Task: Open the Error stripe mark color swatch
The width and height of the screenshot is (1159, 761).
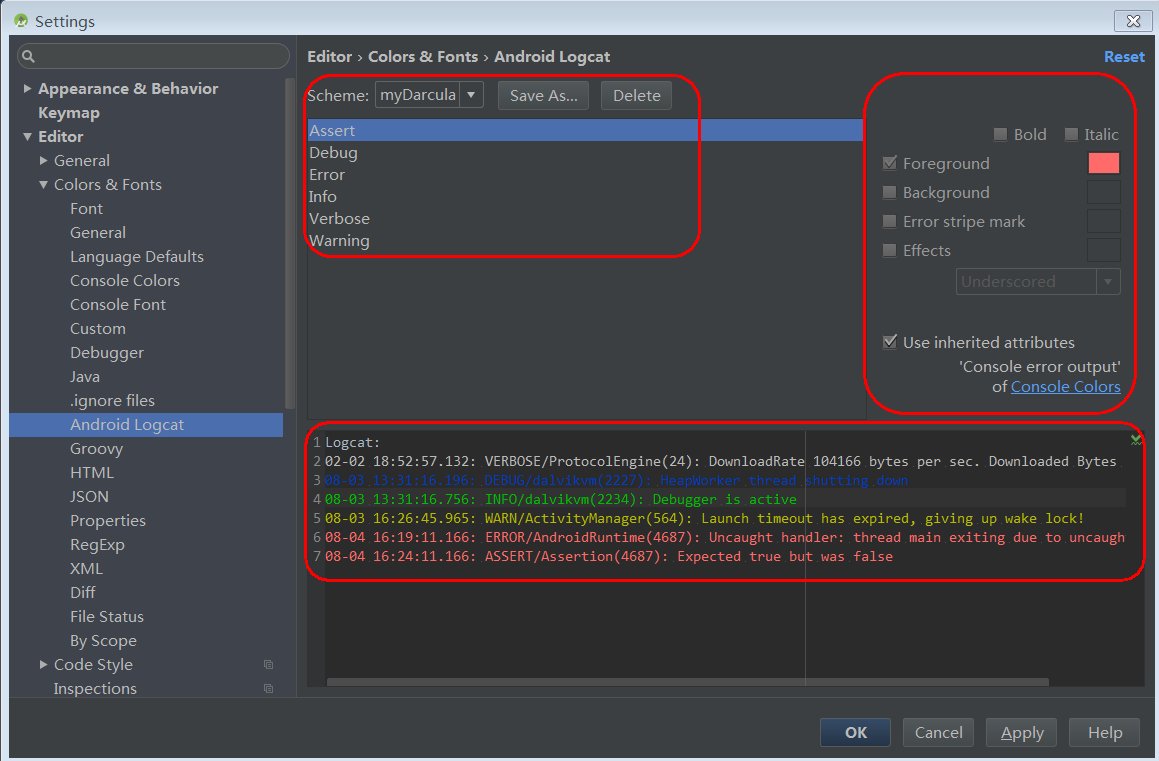Action: (x=1104, y=221)
